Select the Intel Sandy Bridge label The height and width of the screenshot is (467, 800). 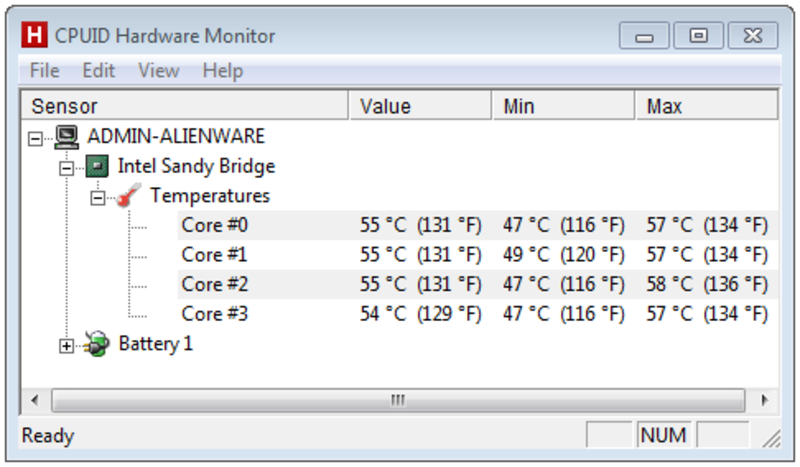[196, 166]
